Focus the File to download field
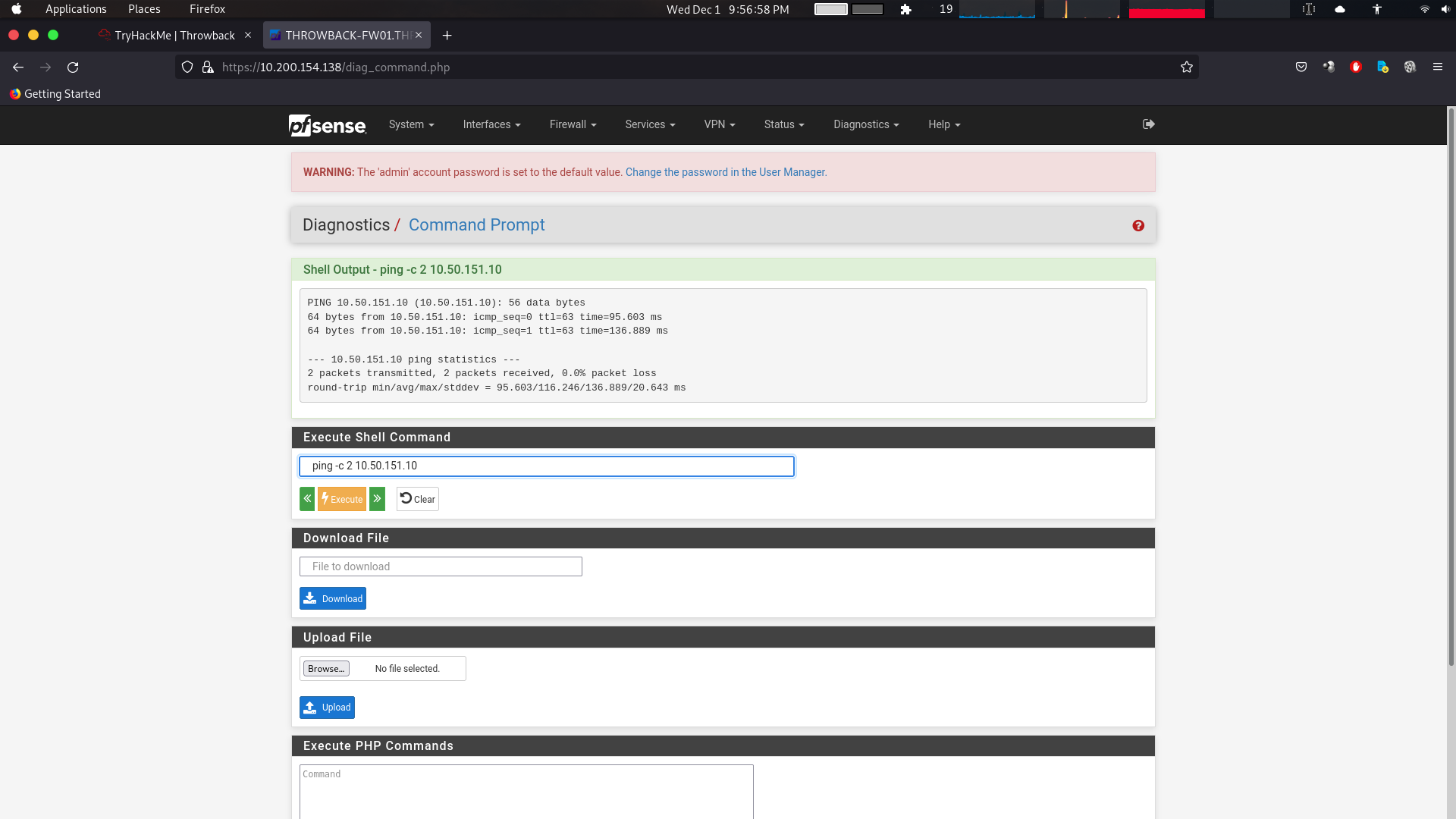 (441, 567)
